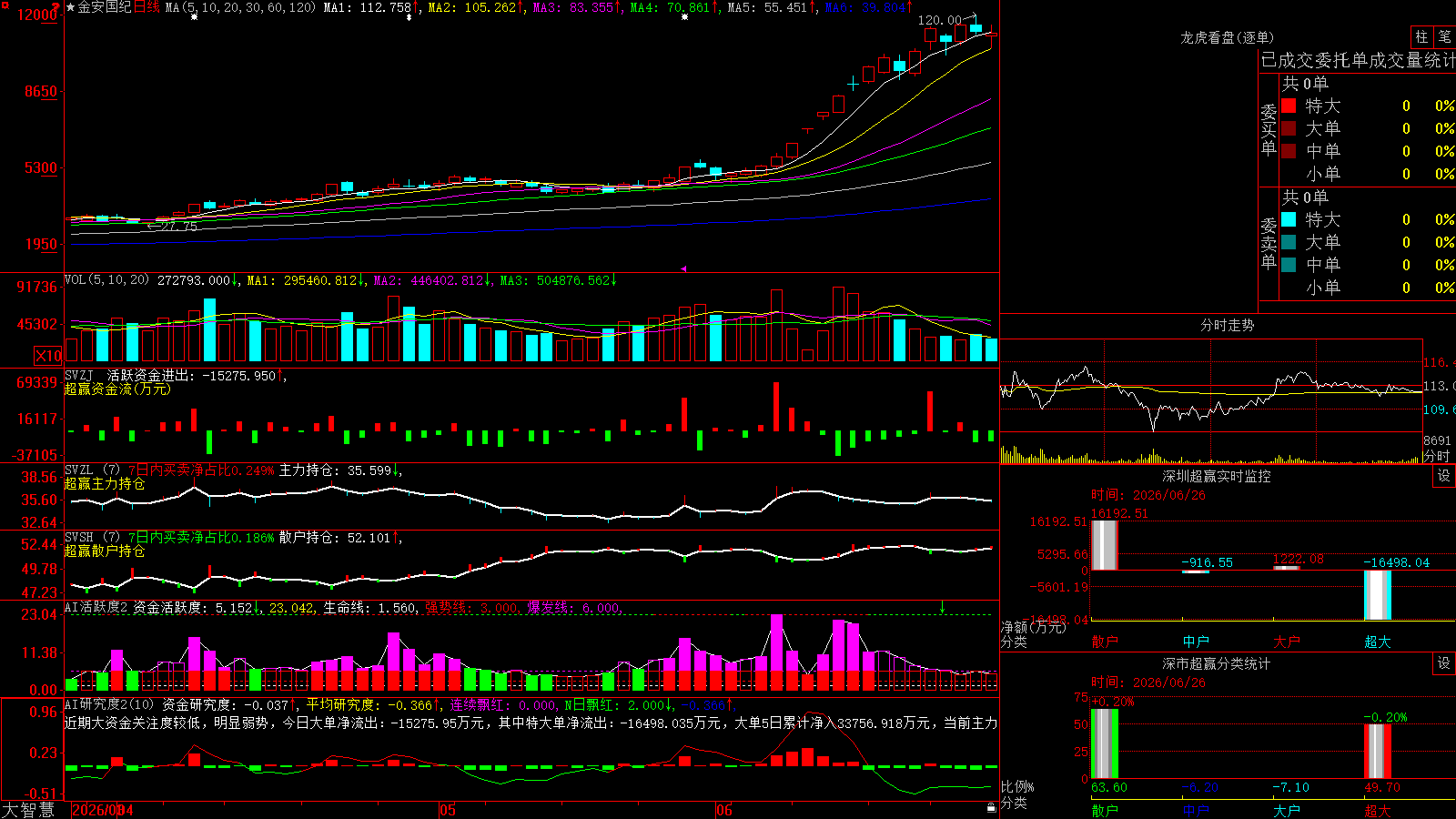Click the magenta triangle marker below the price chart

click(682, 268)
